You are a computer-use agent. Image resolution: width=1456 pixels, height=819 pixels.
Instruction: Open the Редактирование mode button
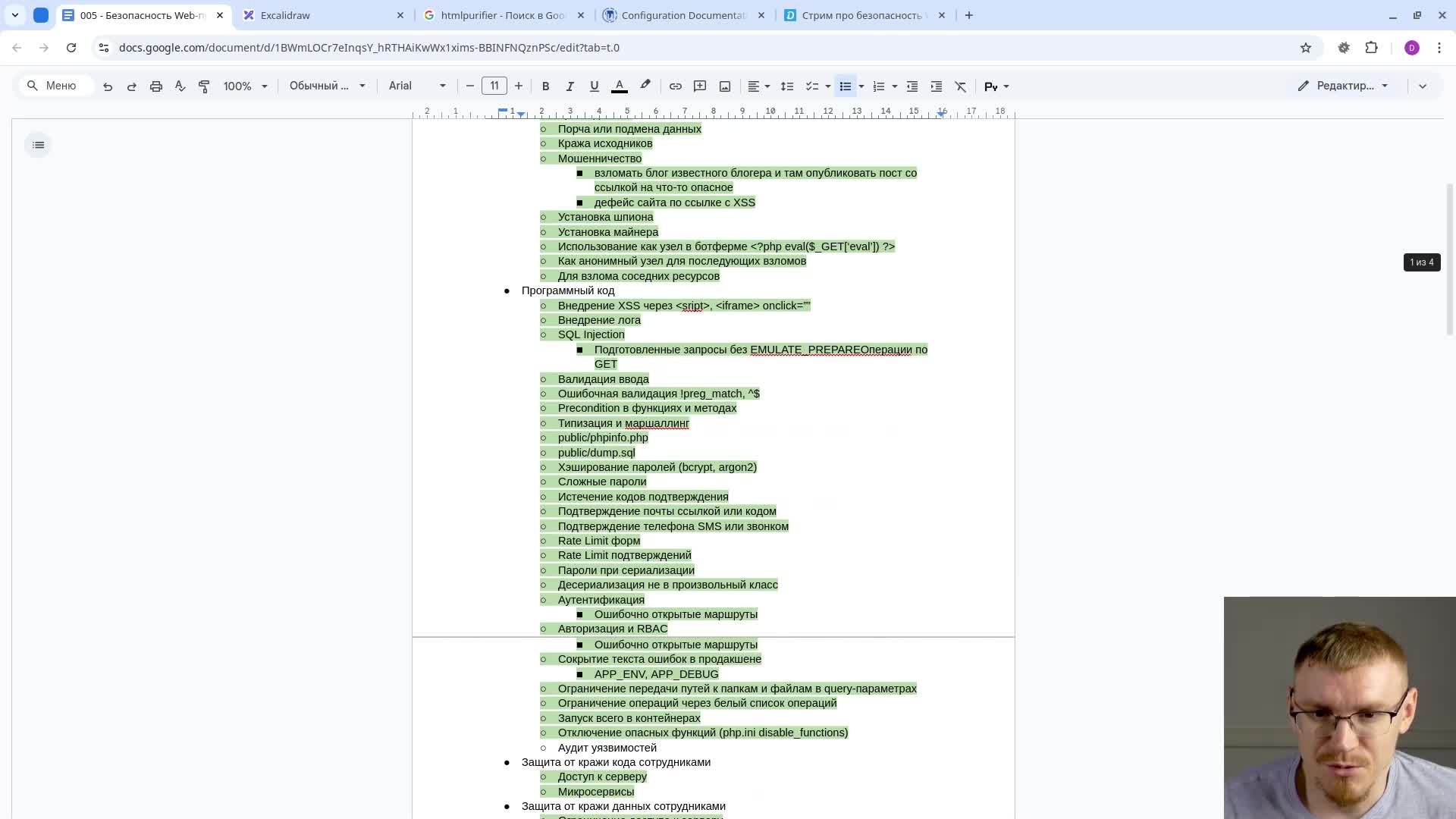[1343, 86]
